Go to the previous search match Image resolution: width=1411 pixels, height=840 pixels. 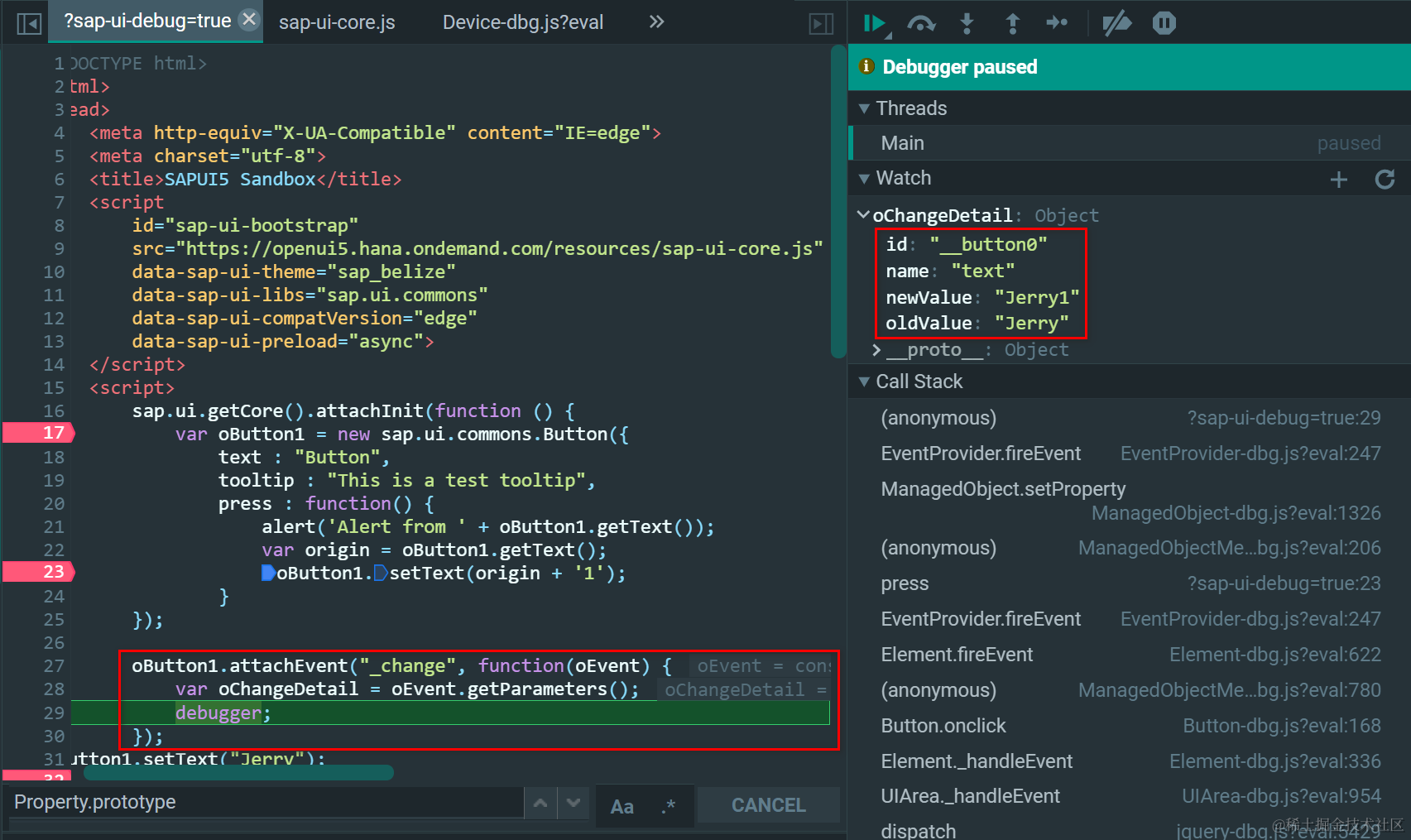pos(540,803)
